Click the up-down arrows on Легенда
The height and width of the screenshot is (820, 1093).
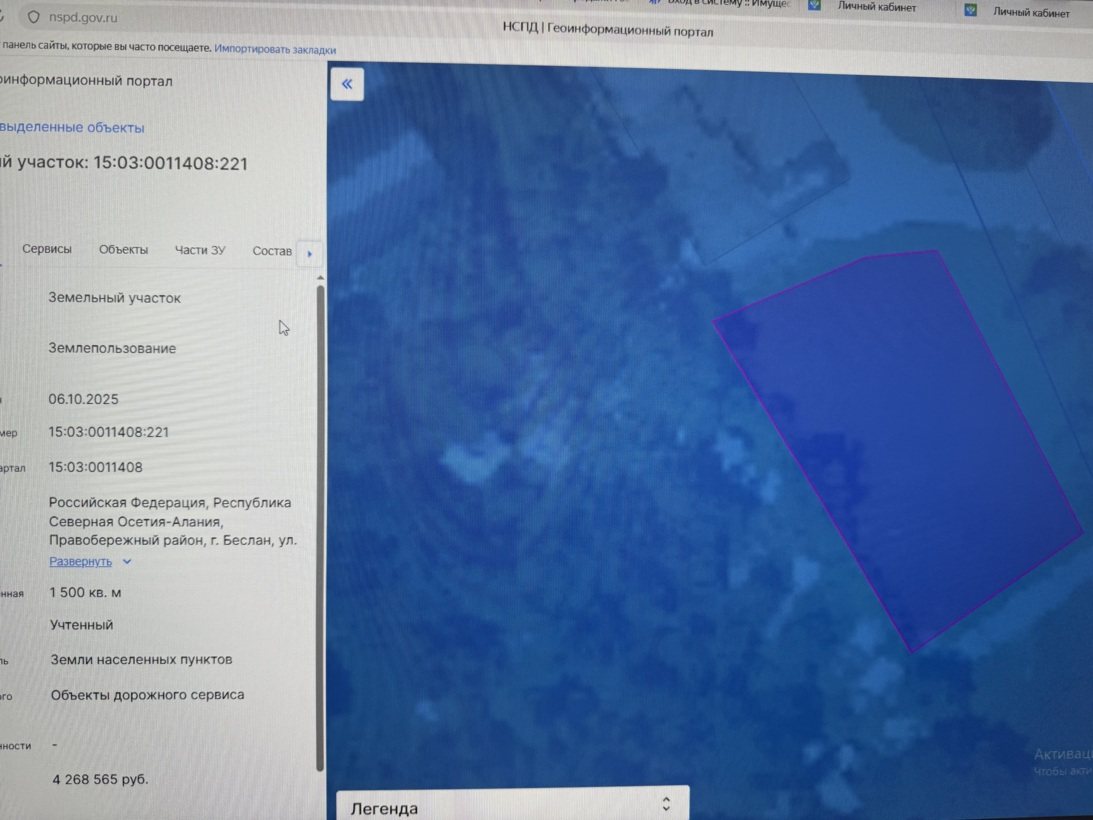(666, 804)
